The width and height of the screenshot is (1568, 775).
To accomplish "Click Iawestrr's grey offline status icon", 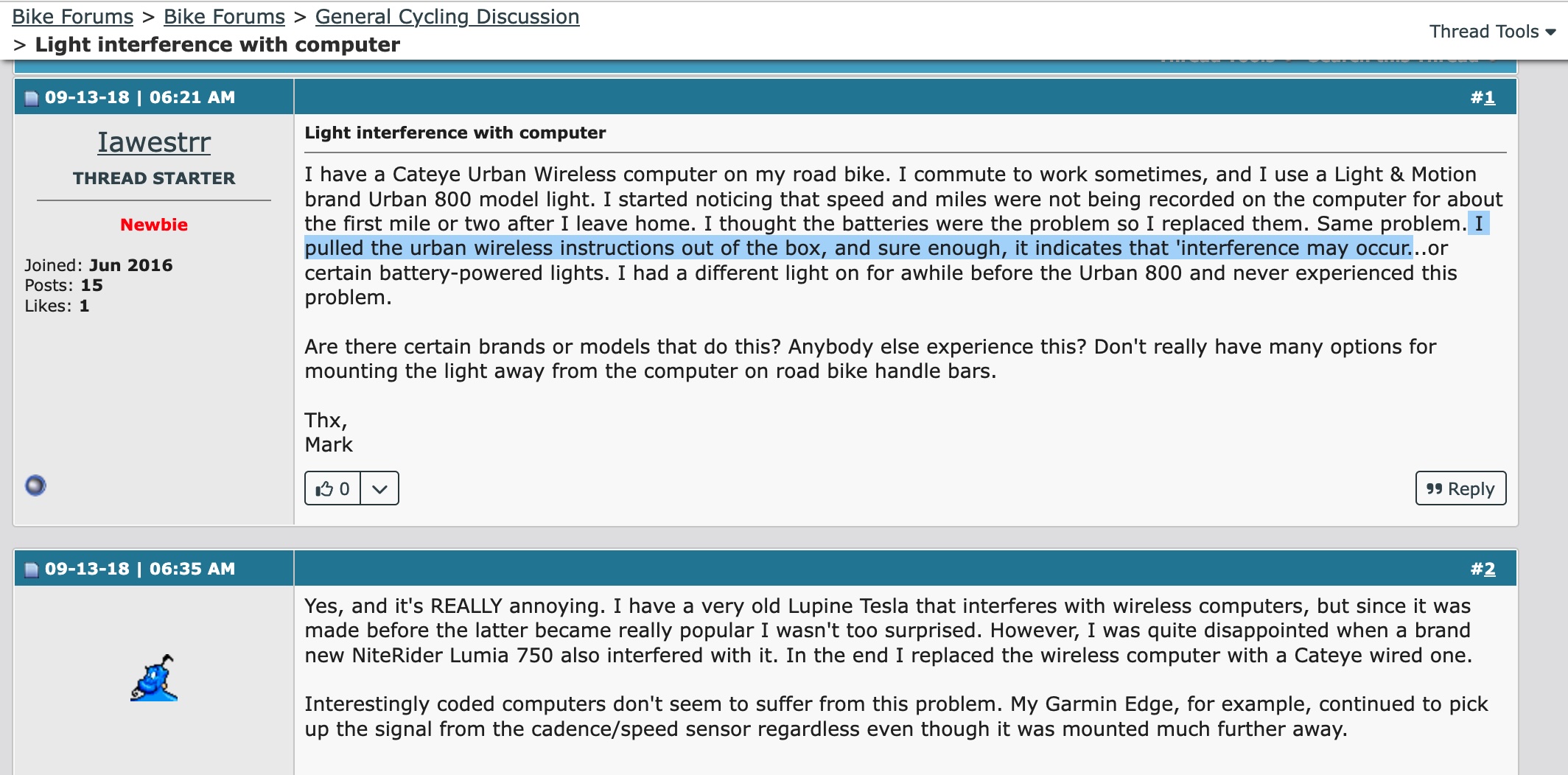I will click(x=35, y=485).
